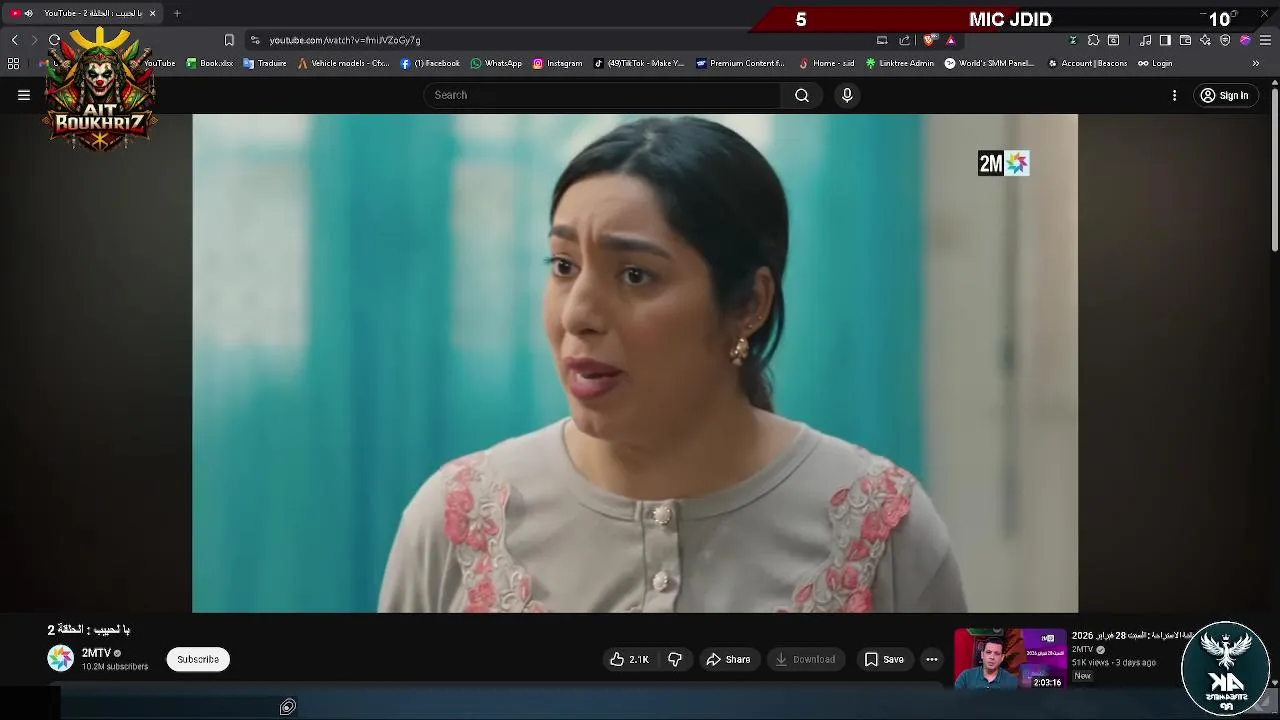
Task: Open YouTube settings three-dot menu
Action: pyautogui.click(x=1174, y=95)
